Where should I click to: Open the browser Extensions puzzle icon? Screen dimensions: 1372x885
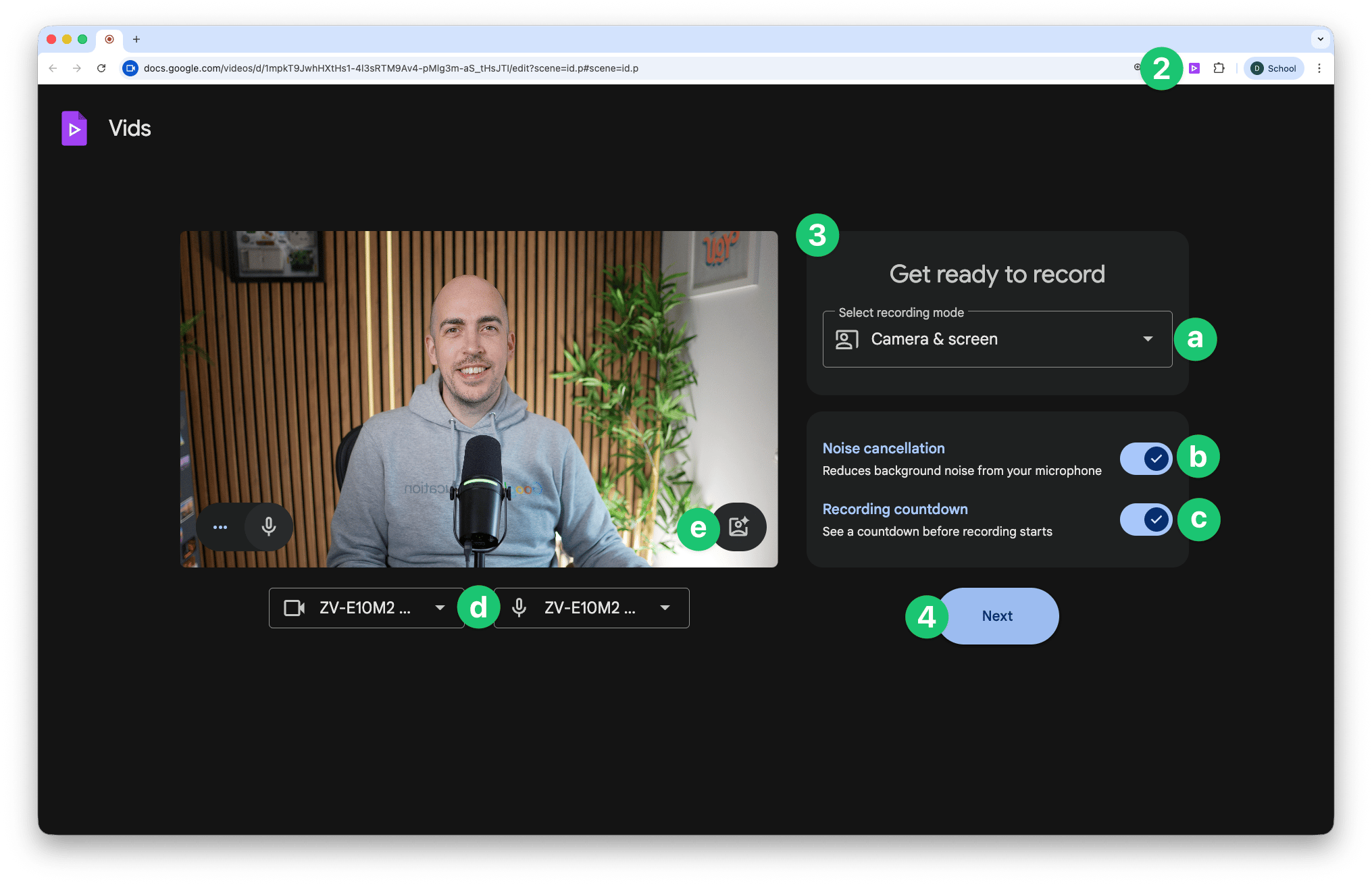(1219, 68)
